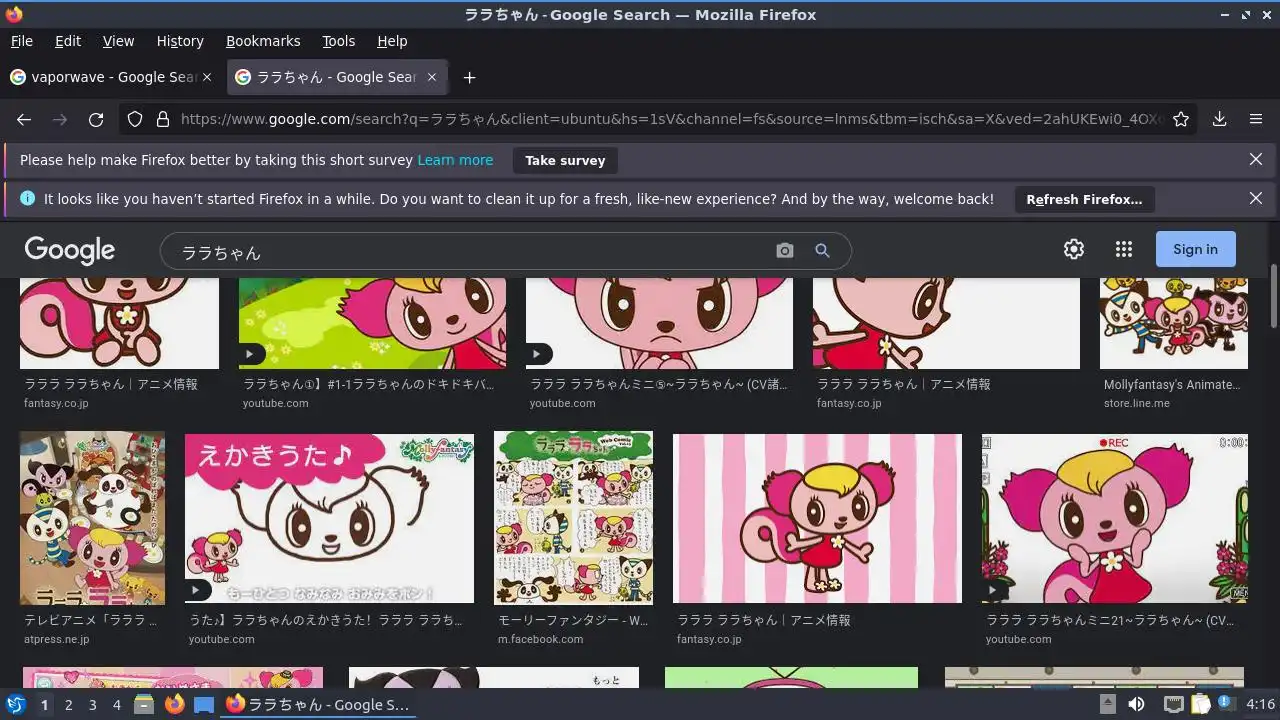This screenshot has width=1280, height=720.
Task: View site info via the padlock icon
Action: pyautogui.click(x=163, y=119)
